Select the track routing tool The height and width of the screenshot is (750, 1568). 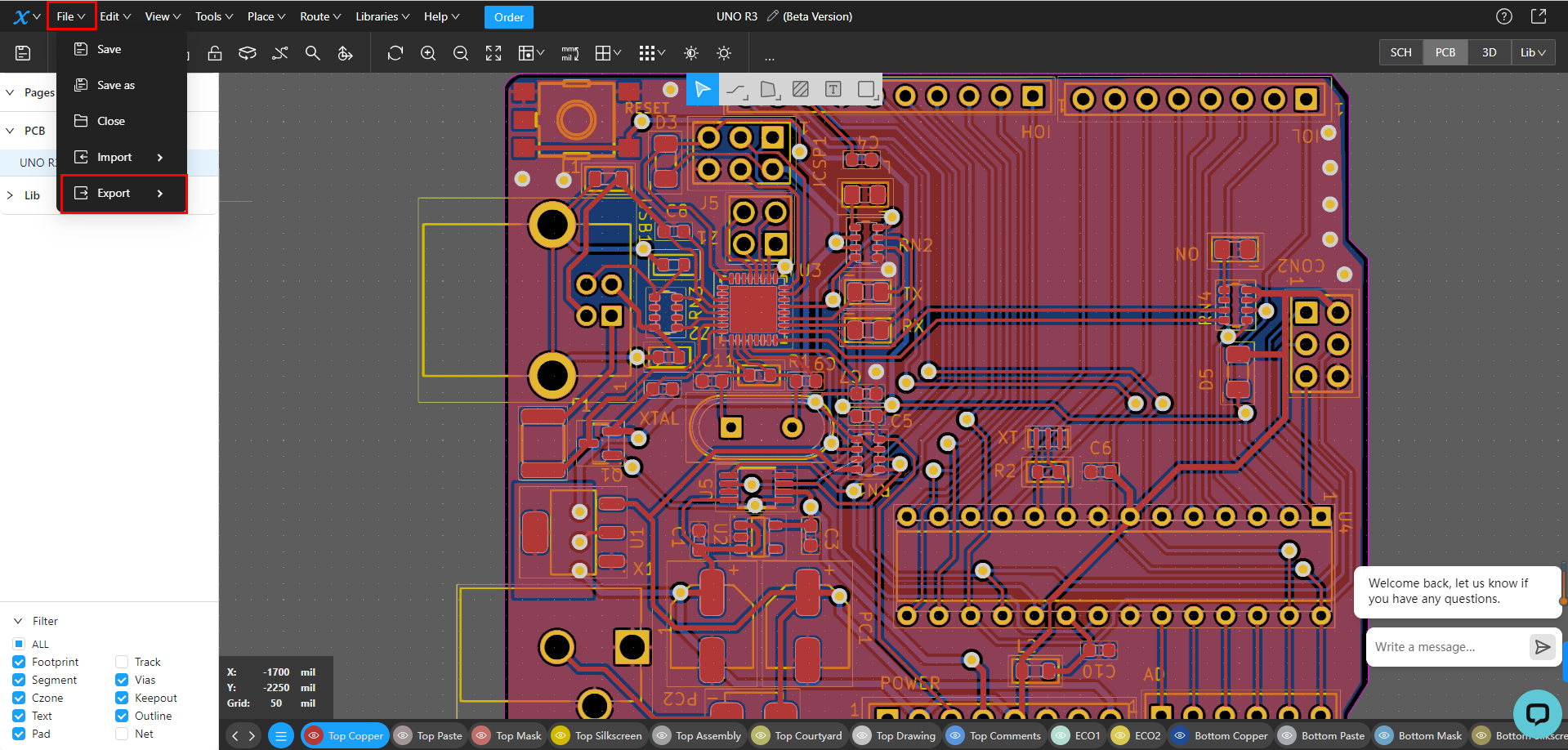point(736,90)
